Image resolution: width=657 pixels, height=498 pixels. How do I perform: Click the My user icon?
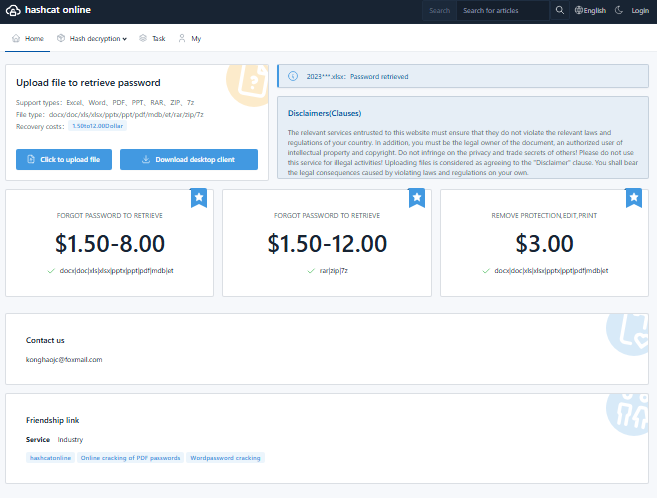coord(182,38)
